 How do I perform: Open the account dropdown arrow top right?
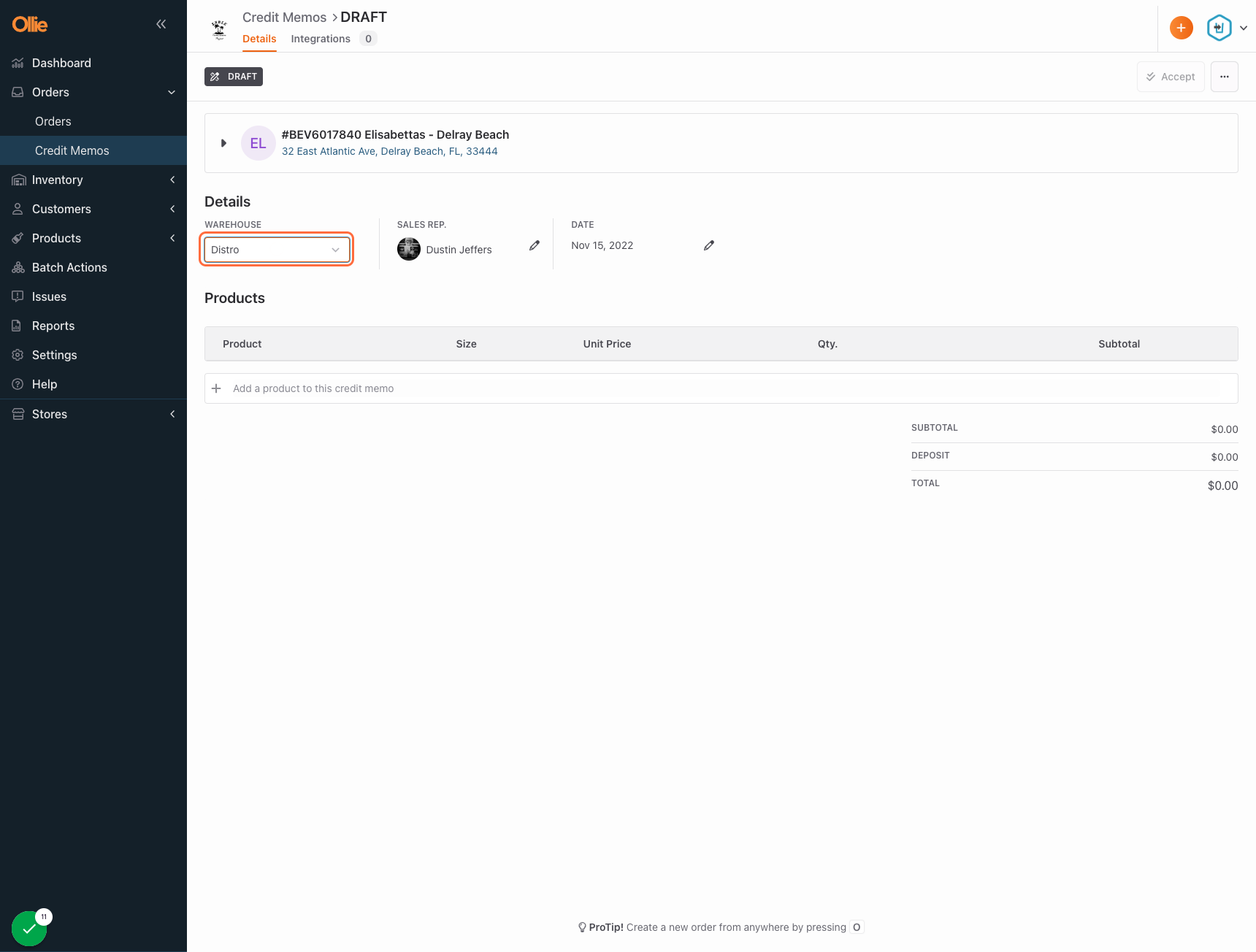[x=1244, y=28]
